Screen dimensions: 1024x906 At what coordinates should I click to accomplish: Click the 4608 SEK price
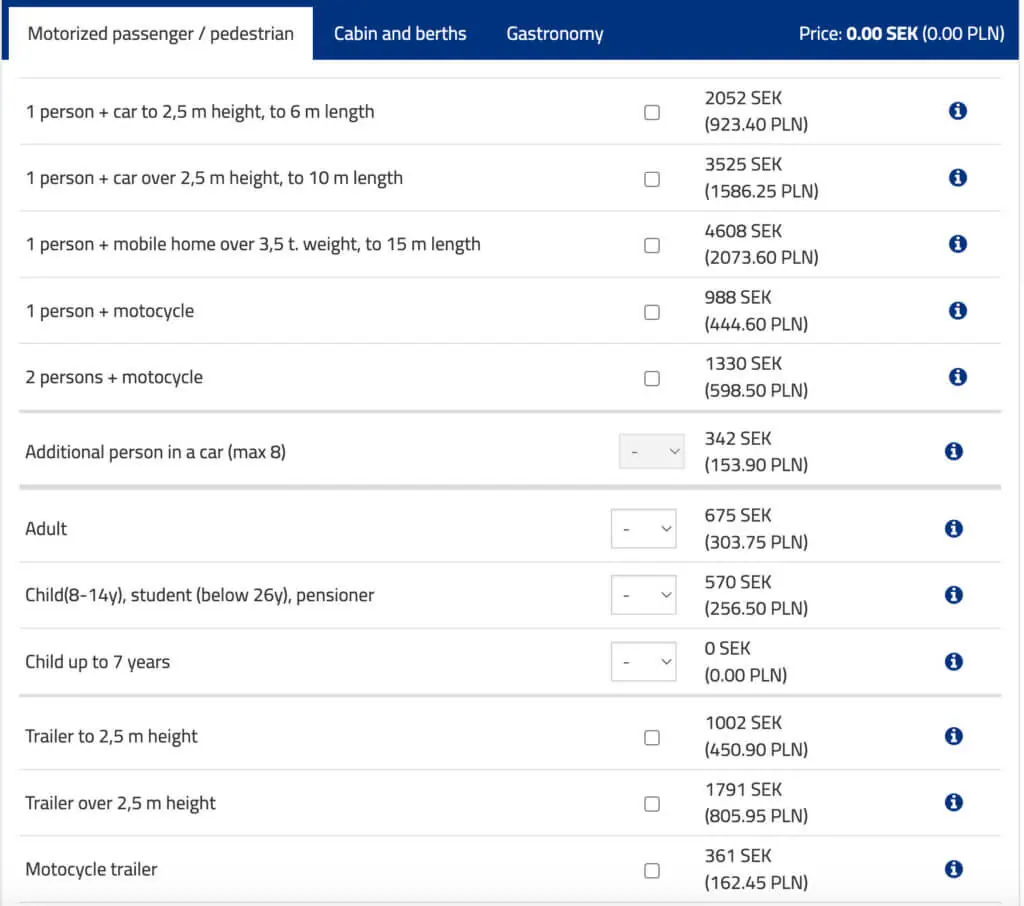point(743,231)
